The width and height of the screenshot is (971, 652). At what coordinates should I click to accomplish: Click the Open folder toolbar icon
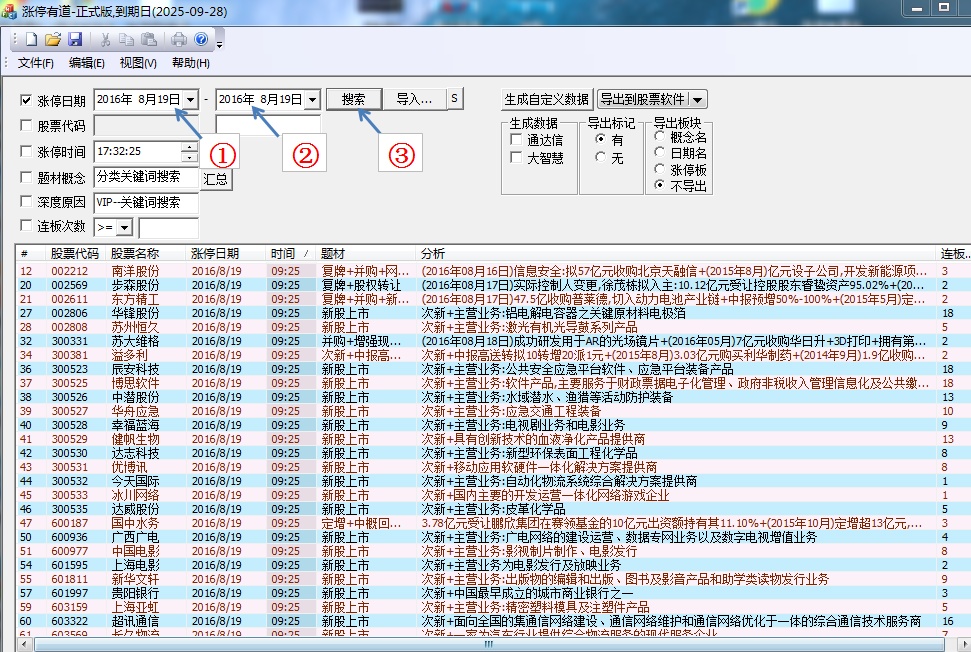point(53,40)
